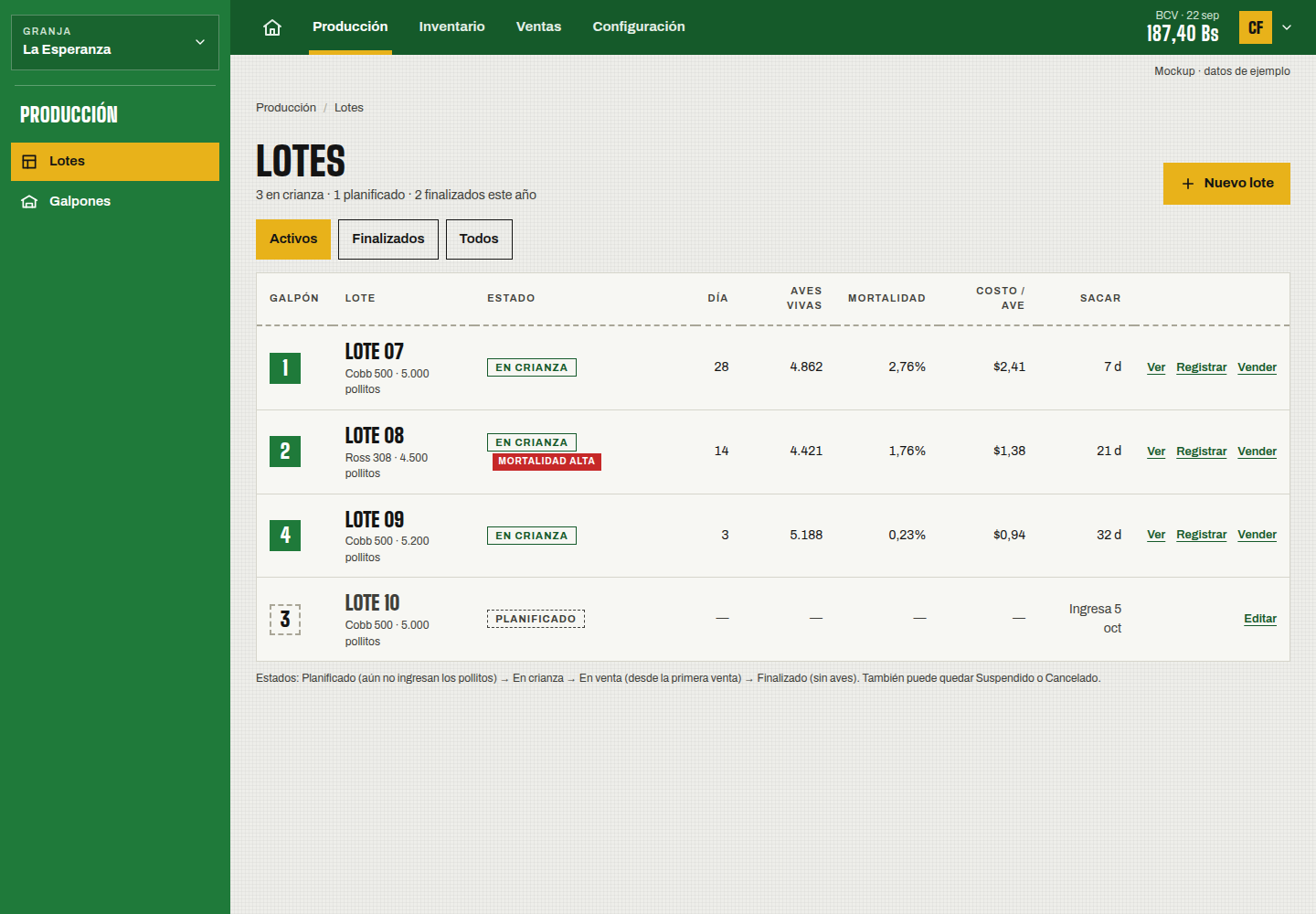
Task: Open the Ventas top menu
Action: 538,27
